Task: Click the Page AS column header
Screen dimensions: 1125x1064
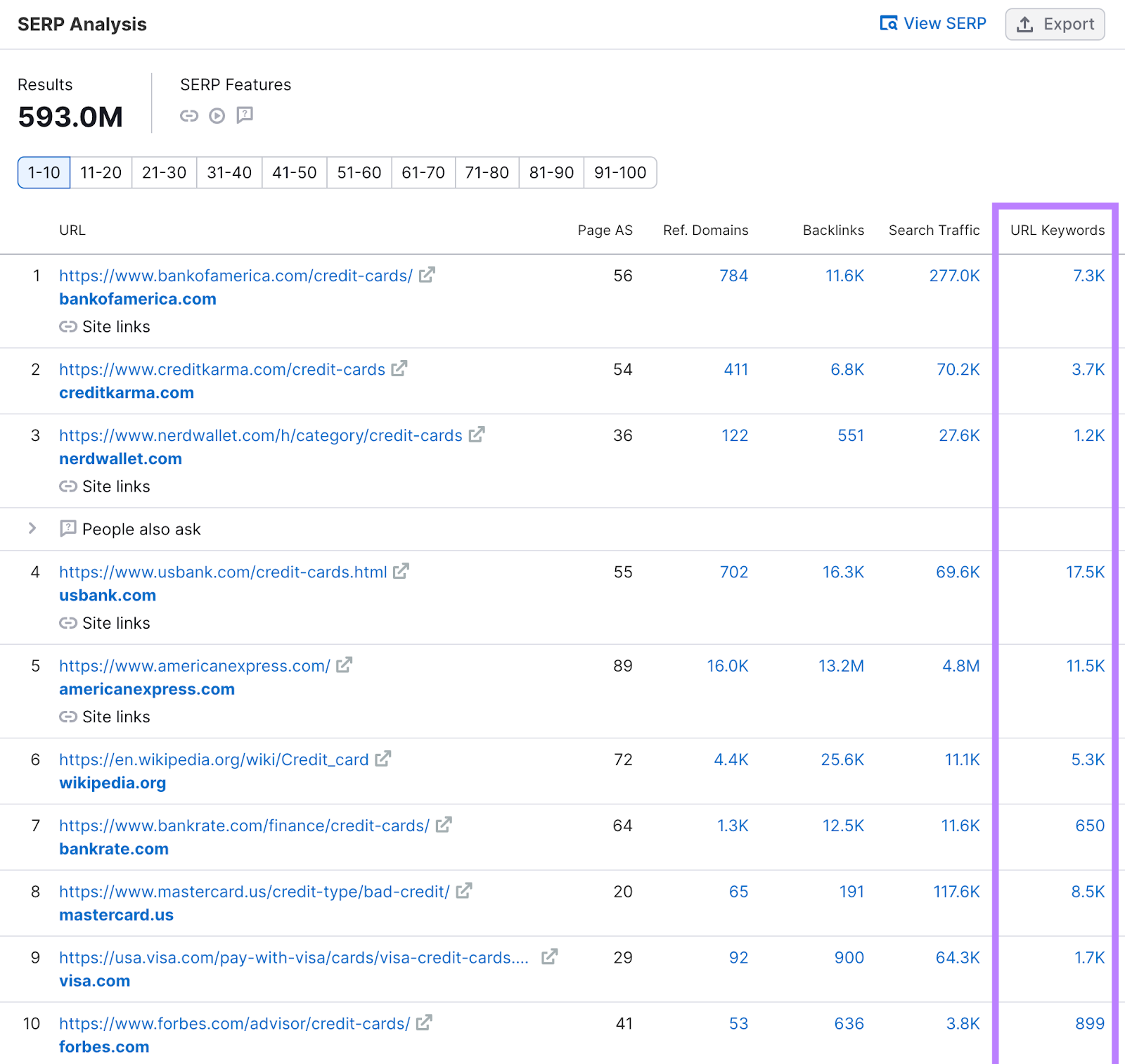Action: pos(605,230)
